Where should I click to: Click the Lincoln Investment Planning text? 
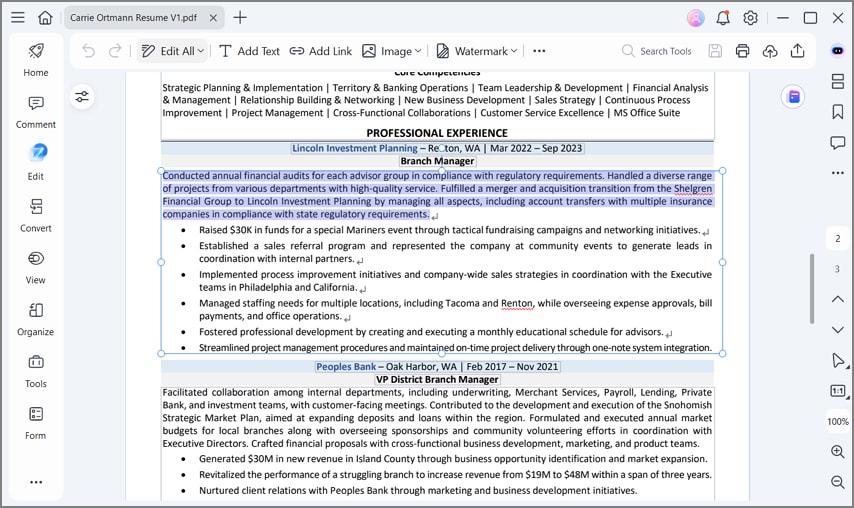[355, 148]
